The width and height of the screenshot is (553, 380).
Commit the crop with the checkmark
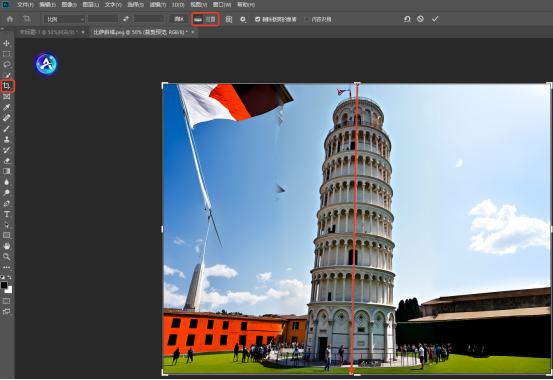435,19
